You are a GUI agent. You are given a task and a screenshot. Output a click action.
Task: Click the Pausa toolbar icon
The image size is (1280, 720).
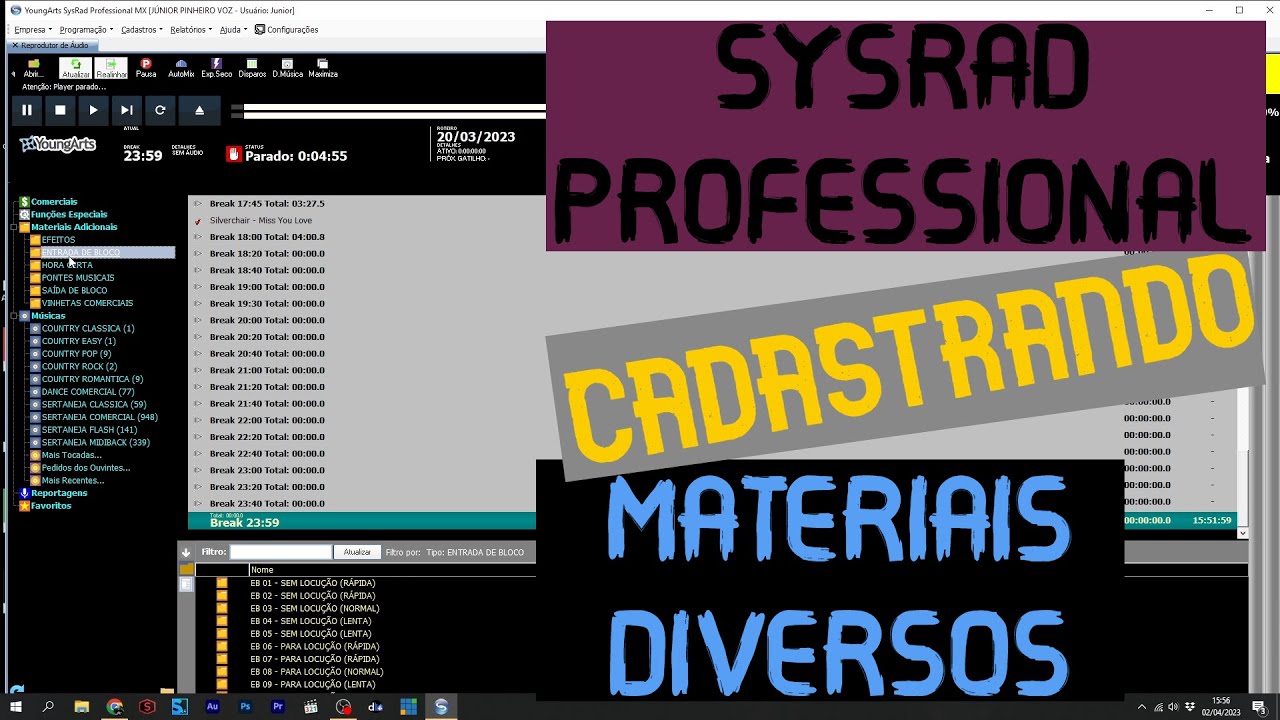[146, 68]
